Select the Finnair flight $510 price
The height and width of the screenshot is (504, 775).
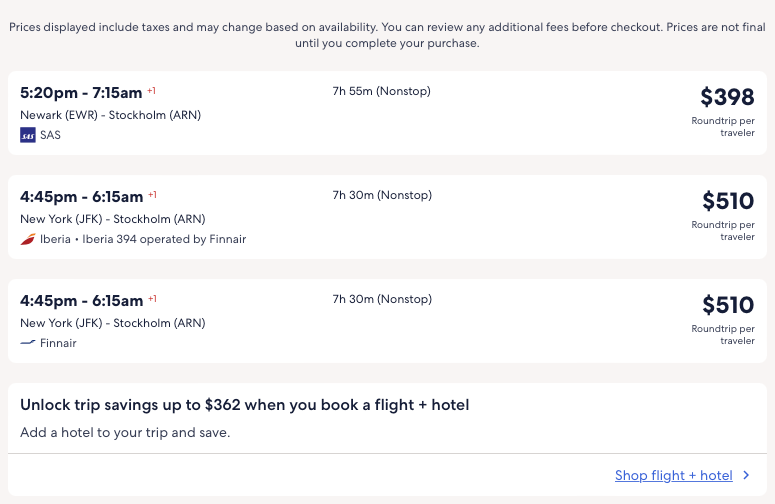point(728,305)
